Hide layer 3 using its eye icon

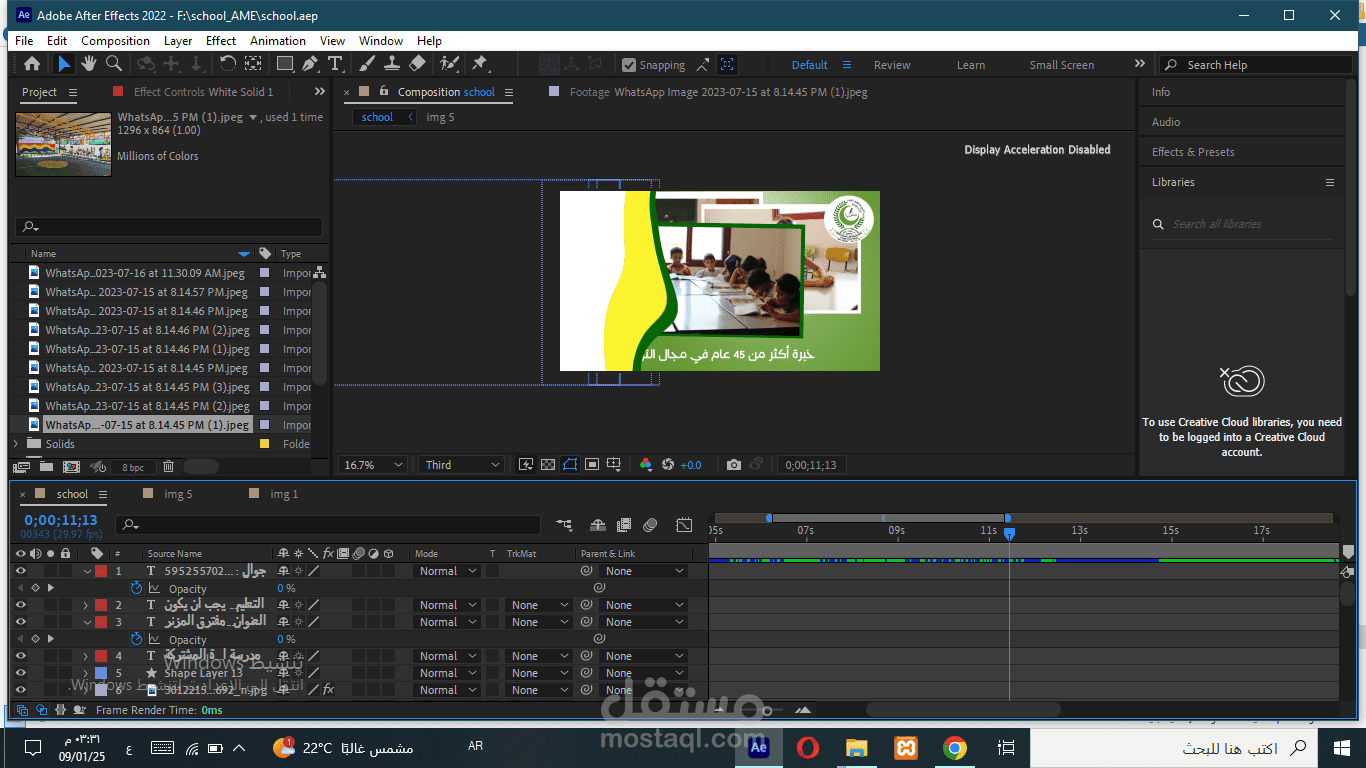click(x=20, y=622)
